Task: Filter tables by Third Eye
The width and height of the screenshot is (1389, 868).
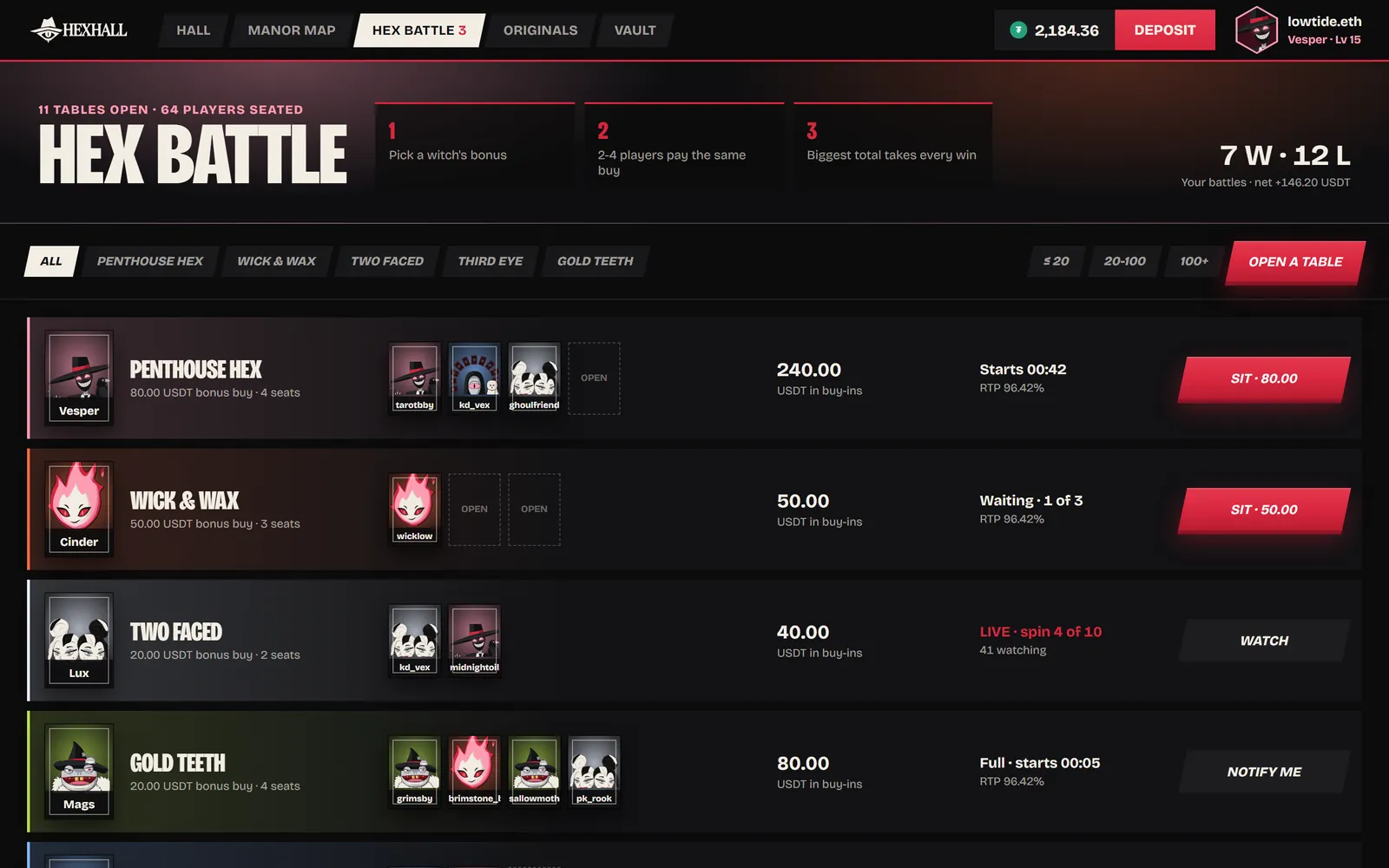Action: click(x=490, y=261)
